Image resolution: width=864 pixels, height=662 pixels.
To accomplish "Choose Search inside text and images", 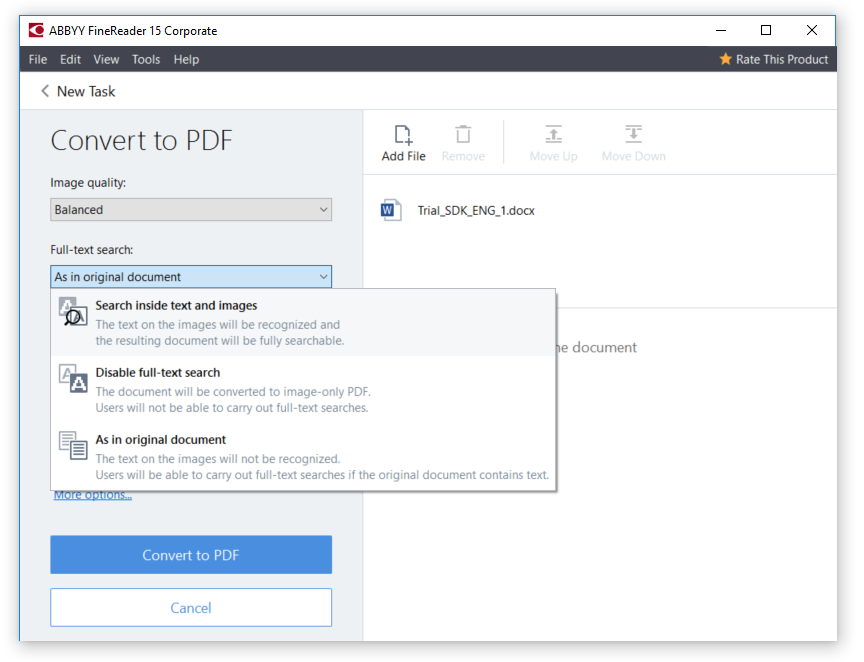I will (x=303, y=322).
